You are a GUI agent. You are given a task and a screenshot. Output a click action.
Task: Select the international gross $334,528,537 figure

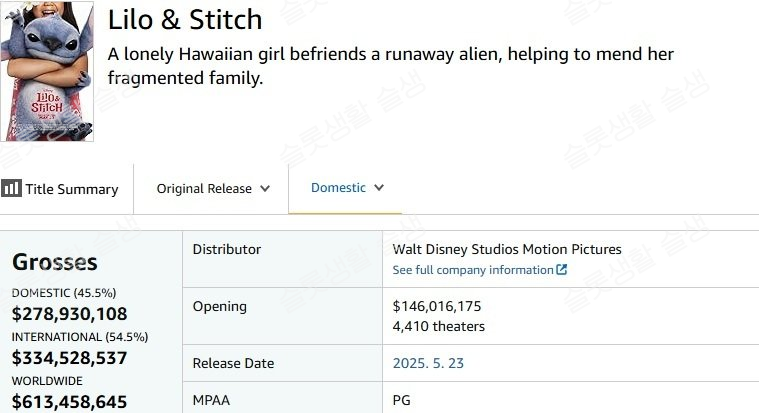tap(69, 358)
